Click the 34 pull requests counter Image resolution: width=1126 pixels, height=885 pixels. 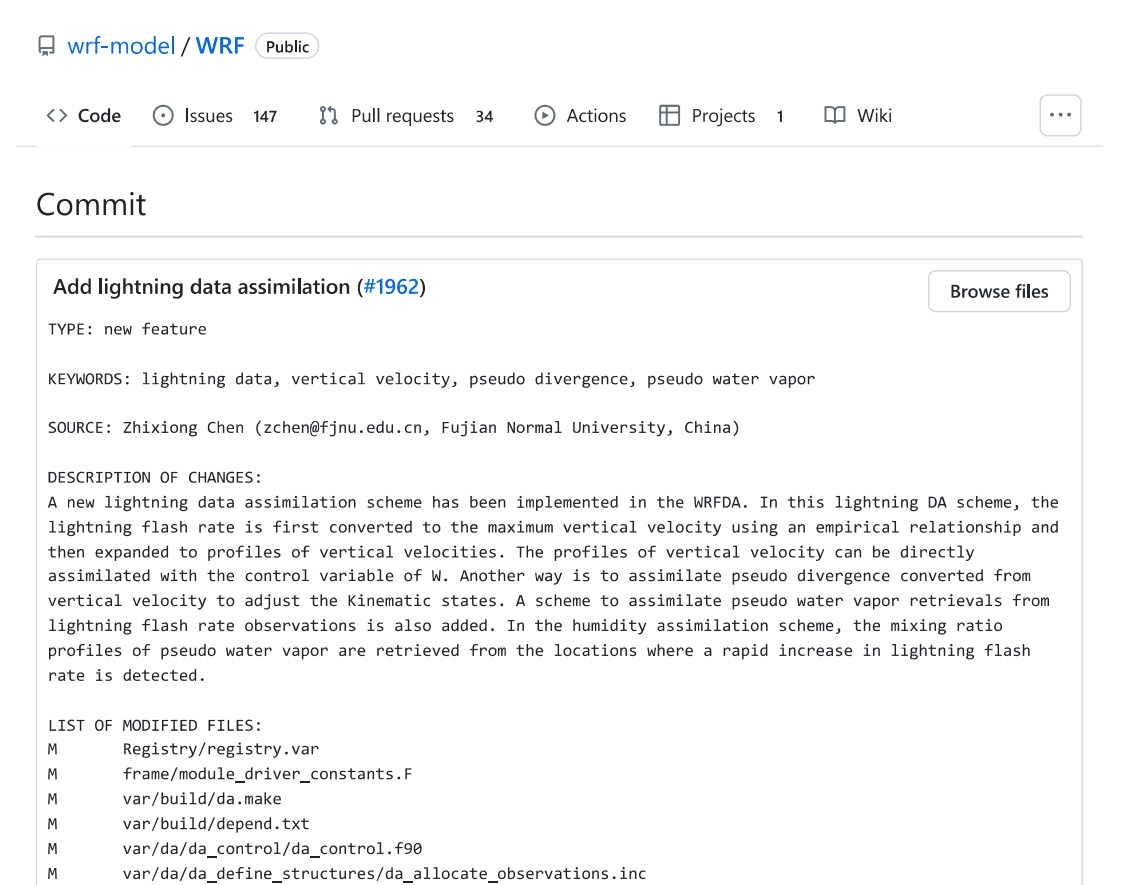pyautogui.click(x=484, y=117)
